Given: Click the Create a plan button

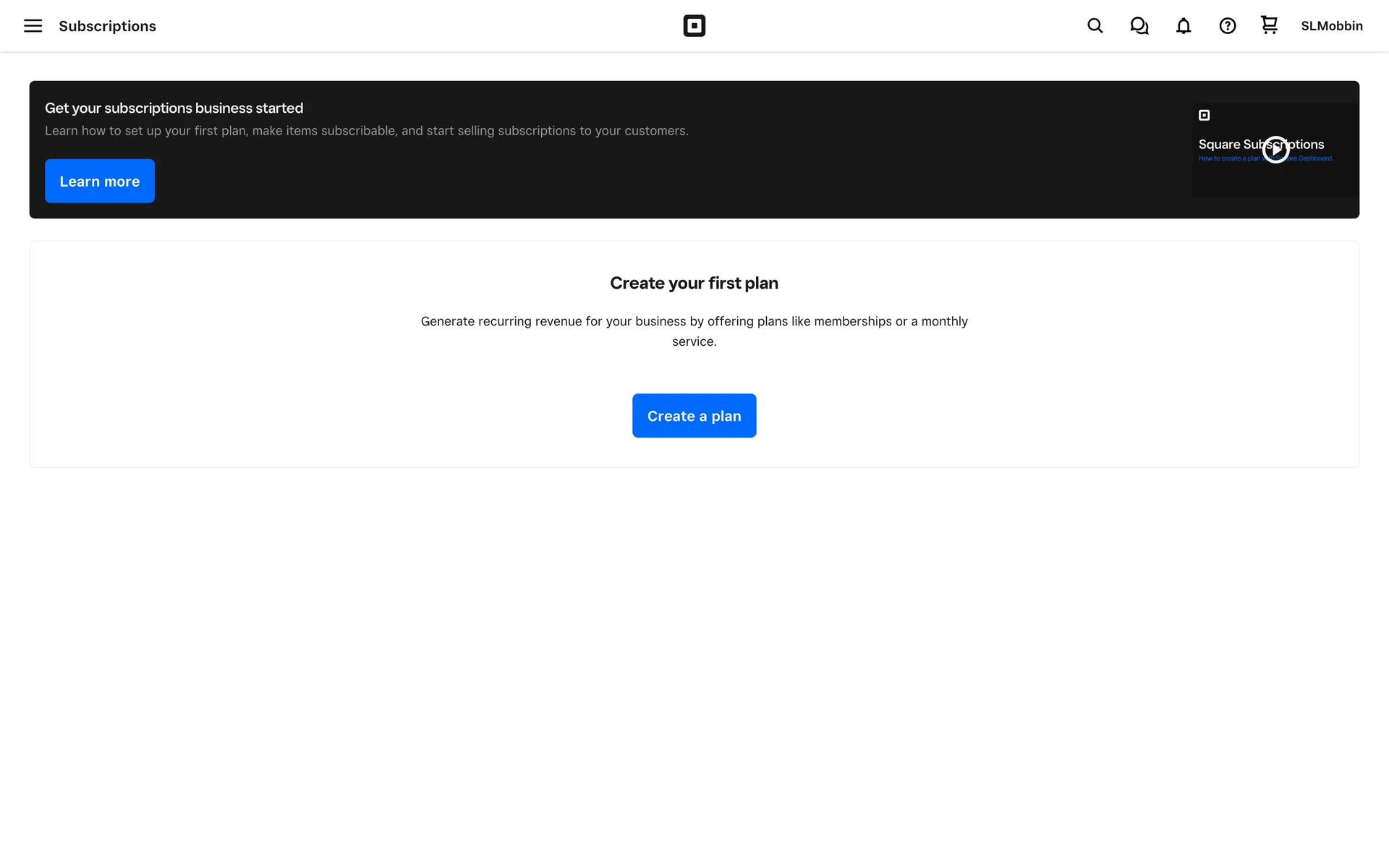Looking at the screenshot, I should pyautogui.click(x=694, y=416).
